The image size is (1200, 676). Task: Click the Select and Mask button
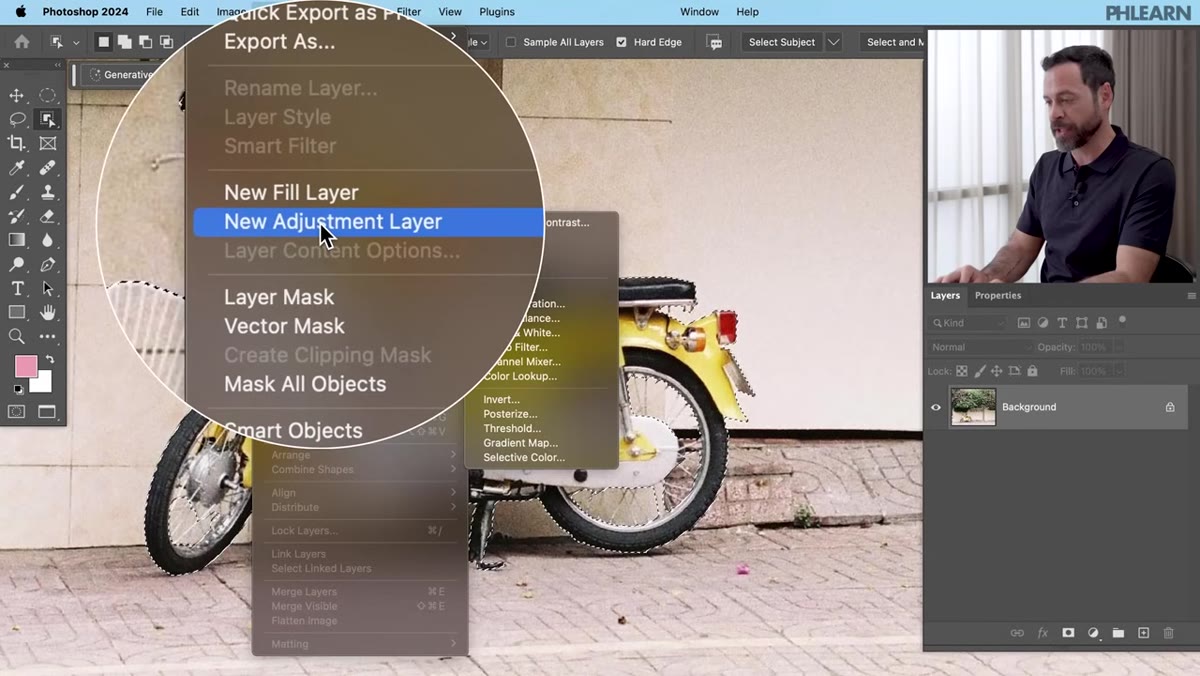click(894, 42)
